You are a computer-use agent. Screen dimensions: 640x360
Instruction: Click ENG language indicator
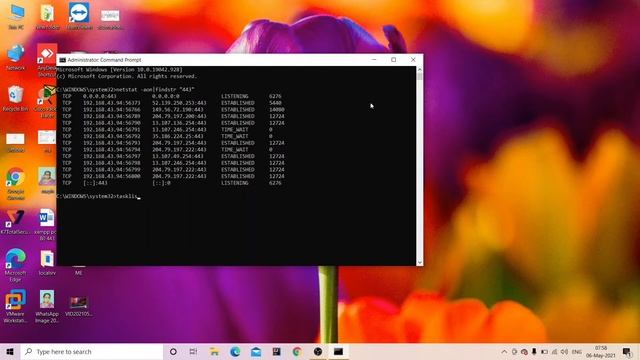coord(576,351)
